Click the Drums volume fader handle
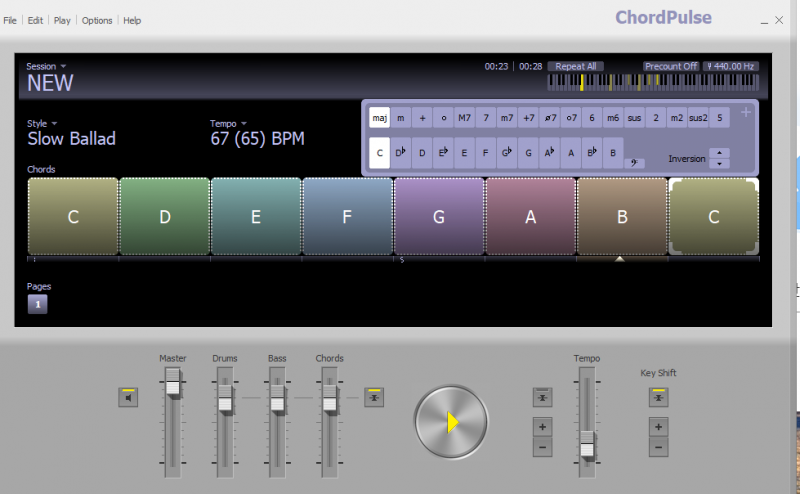Viewport: 800px width, 494px height. click(225, 399)
